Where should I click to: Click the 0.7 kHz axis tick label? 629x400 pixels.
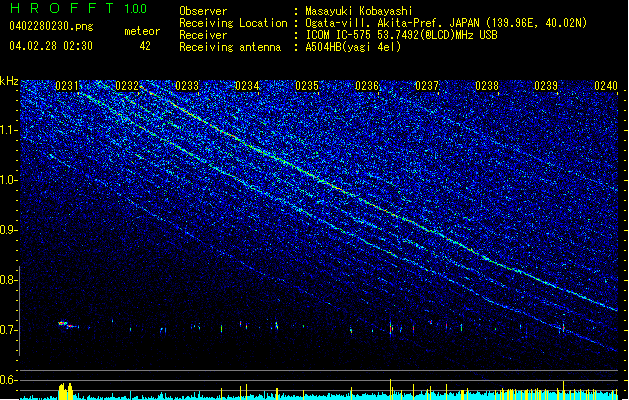(x=9, y=330)
